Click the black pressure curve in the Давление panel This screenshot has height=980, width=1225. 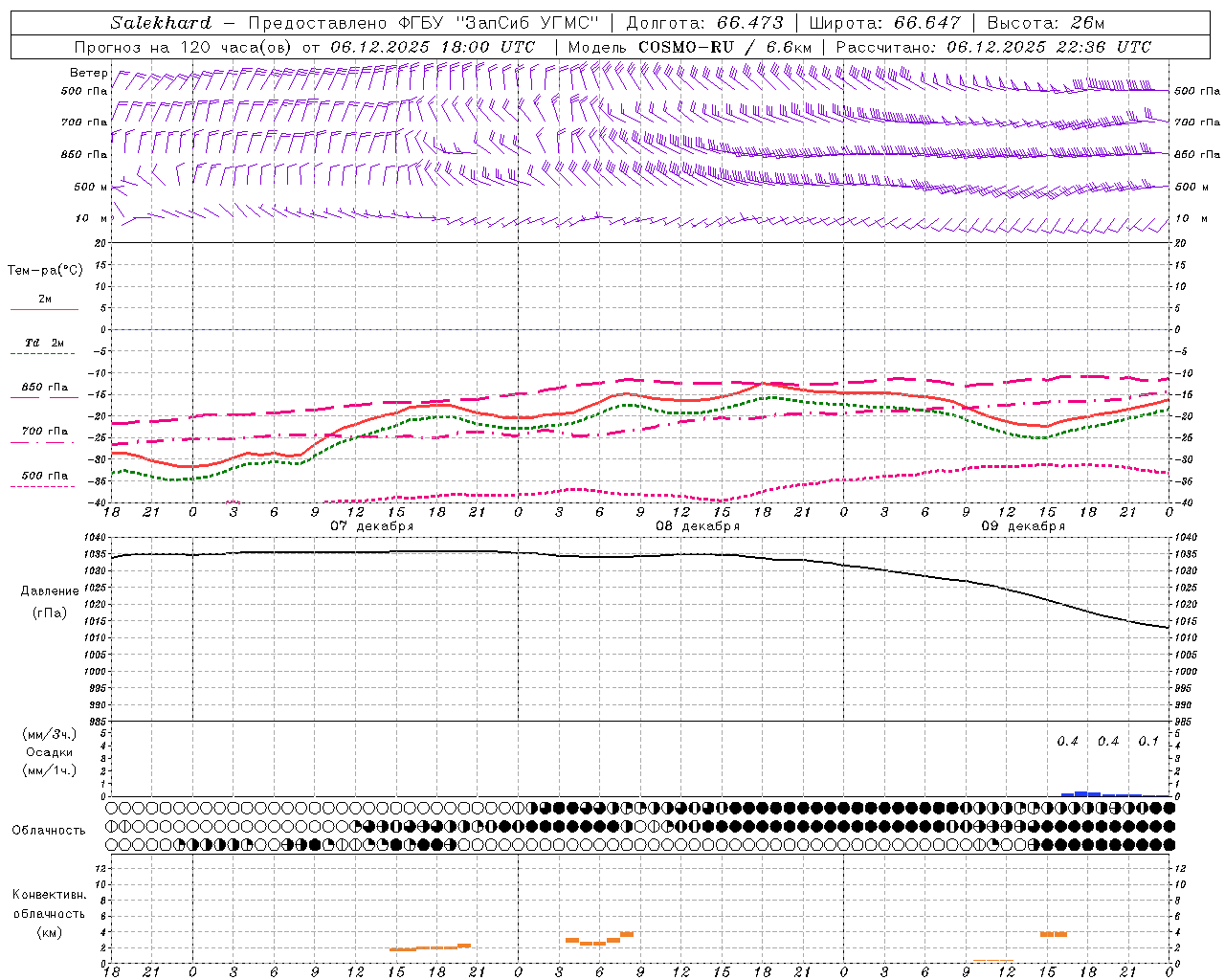[x=641, y=556]
